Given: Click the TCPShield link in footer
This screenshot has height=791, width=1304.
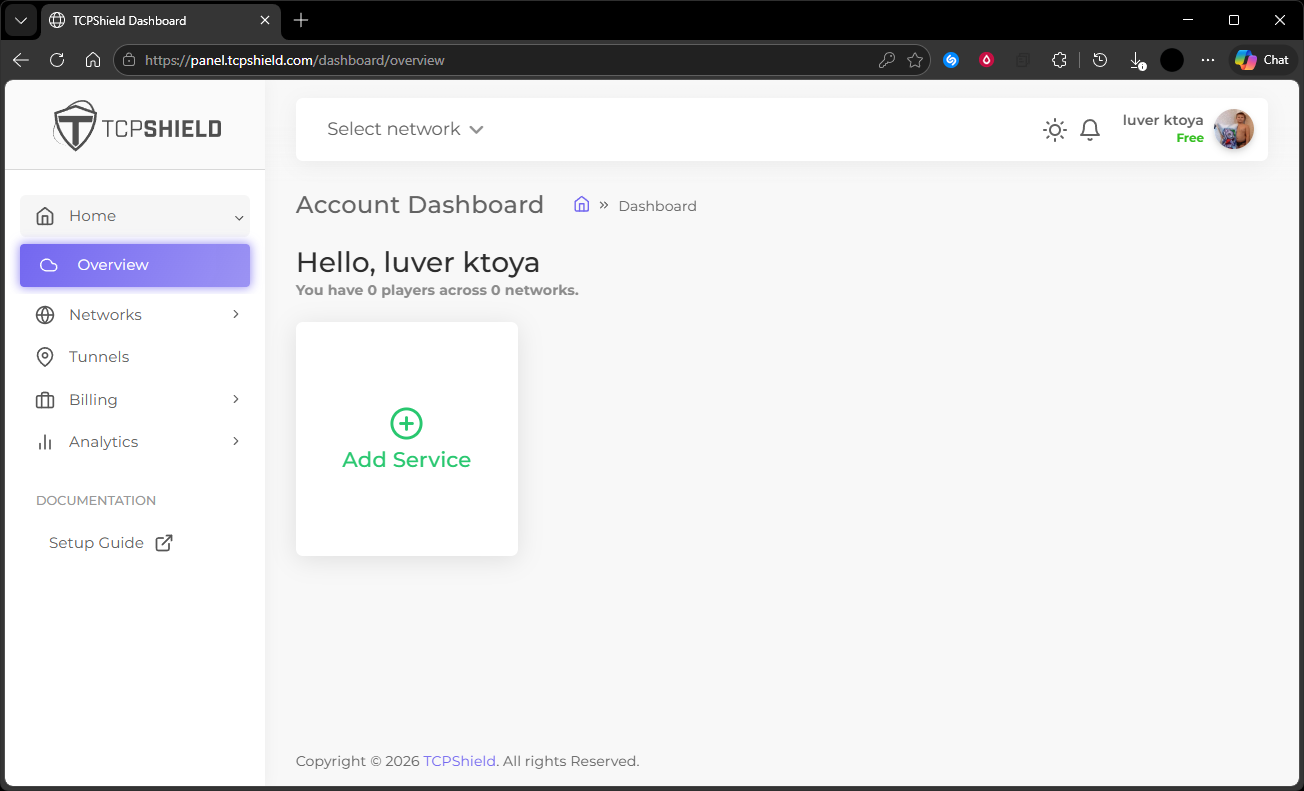Looking at the screenshot, I should tap(459, 761).
